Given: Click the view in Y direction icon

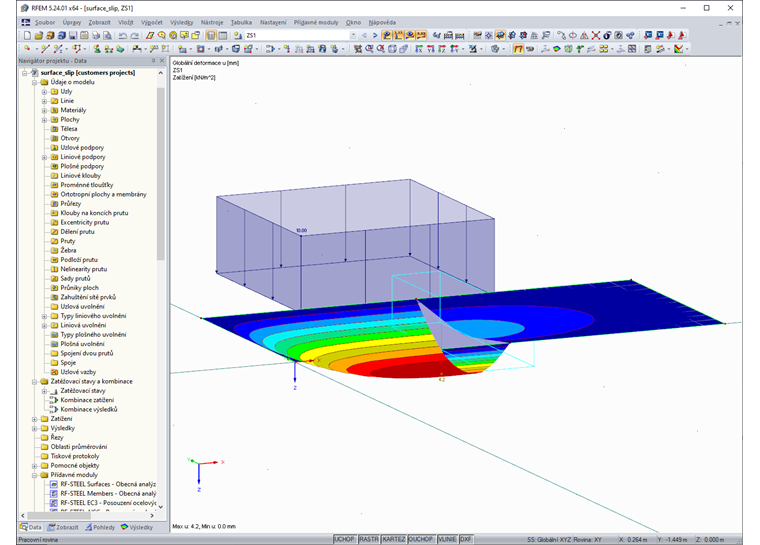Looking at the screenshot, I should tap(430, 48).
